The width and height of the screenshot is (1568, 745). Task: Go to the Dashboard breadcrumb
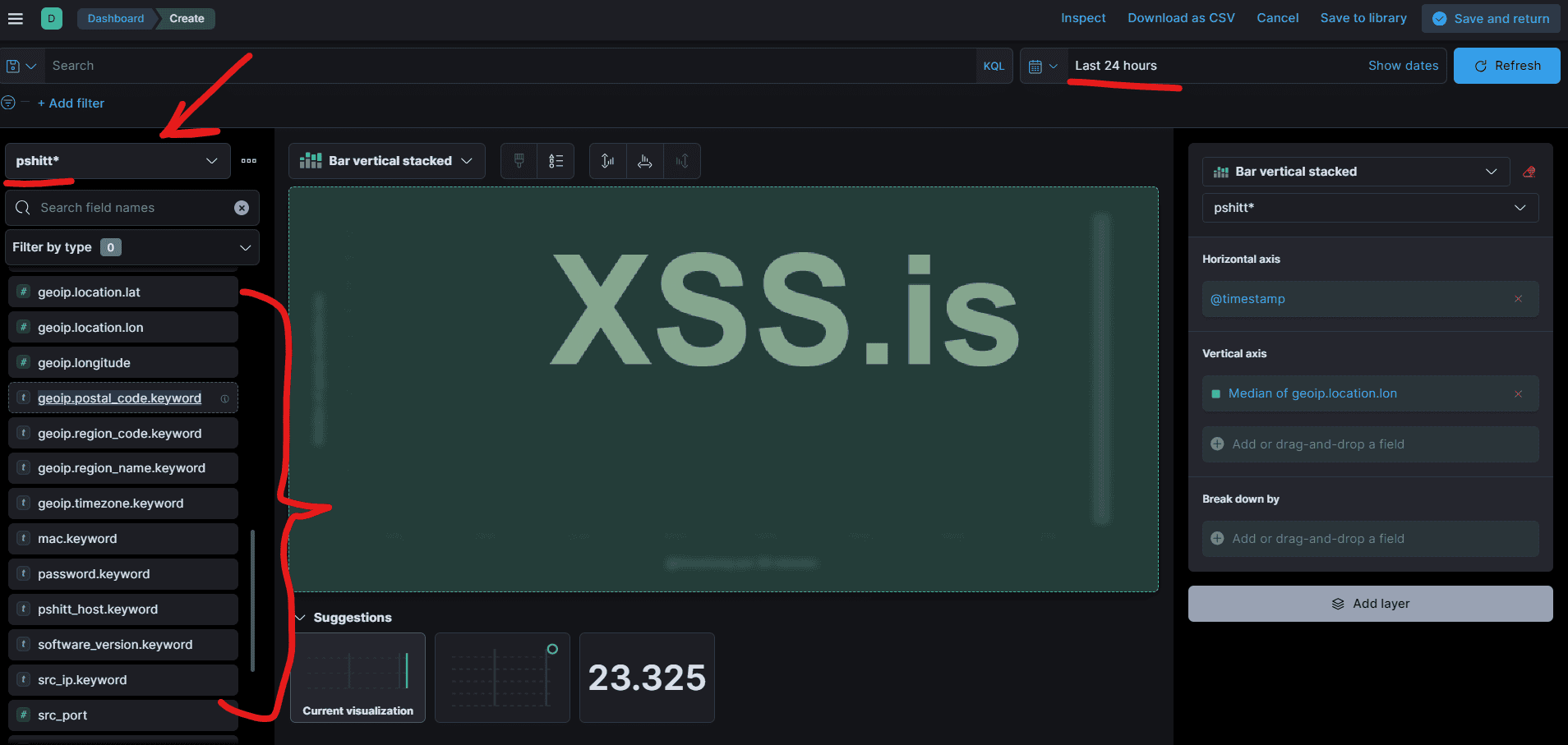pos(116,18)
